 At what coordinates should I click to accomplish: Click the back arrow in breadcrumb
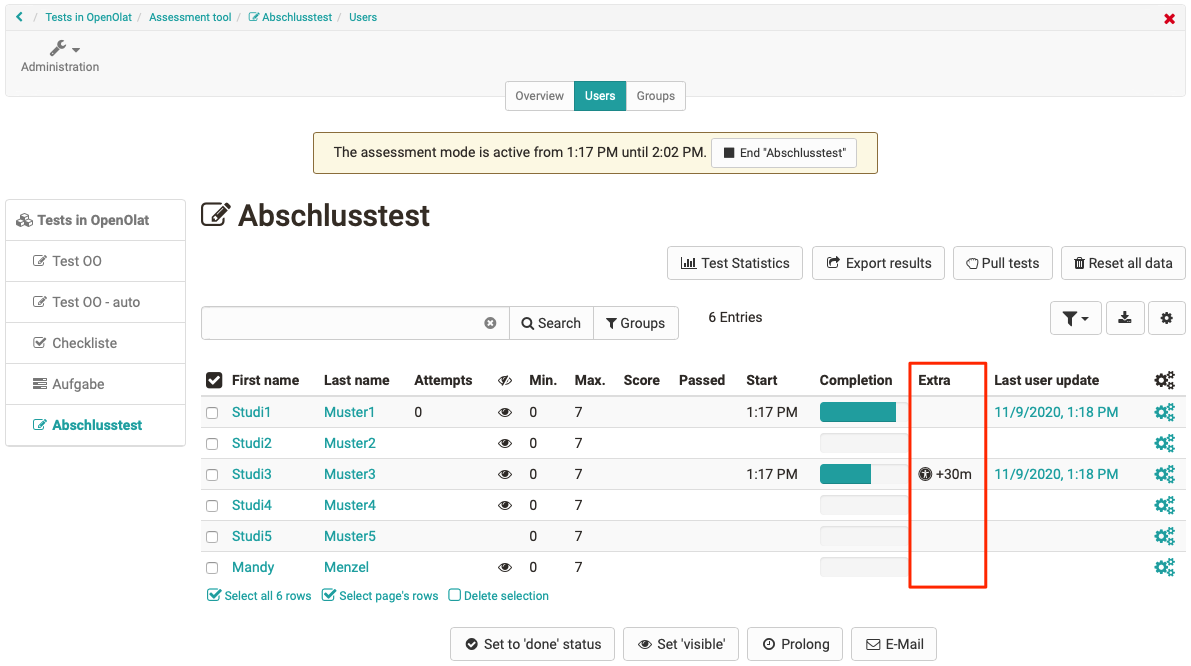pos(19,17)
